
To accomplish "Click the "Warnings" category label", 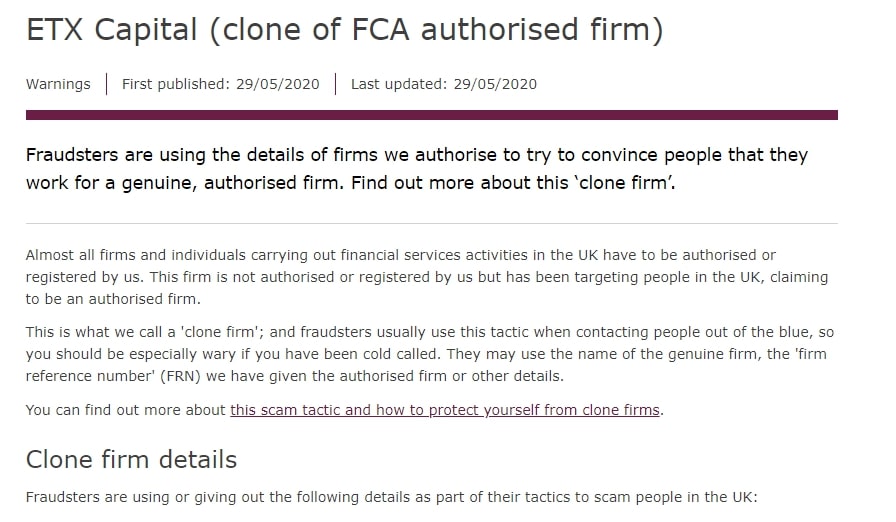I will coord(58,84).
